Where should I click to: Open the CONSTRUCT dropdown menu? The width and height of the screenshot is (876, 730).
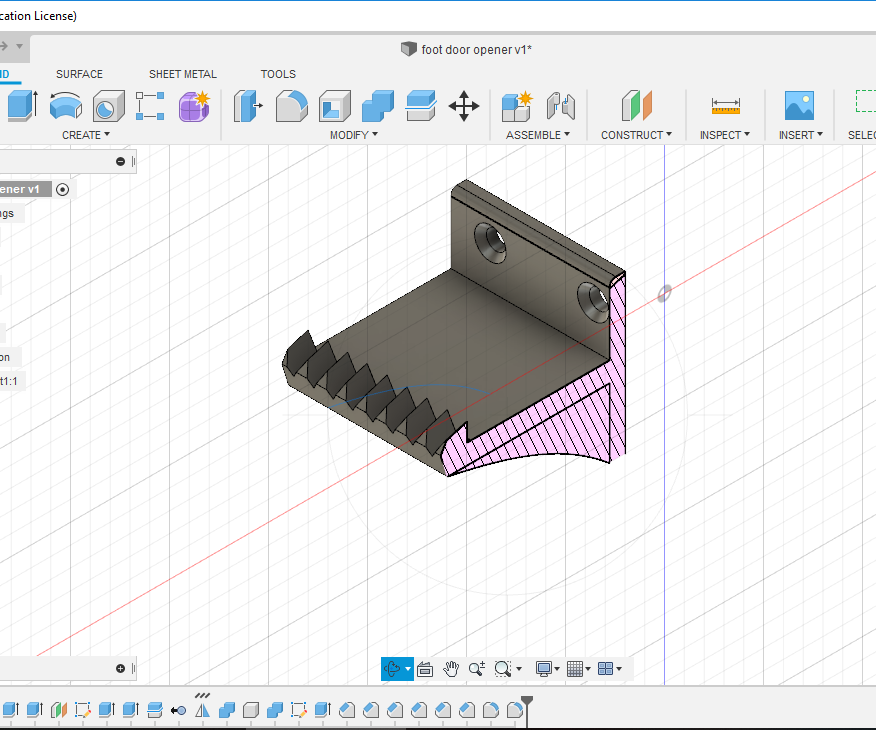pos(636,135)
